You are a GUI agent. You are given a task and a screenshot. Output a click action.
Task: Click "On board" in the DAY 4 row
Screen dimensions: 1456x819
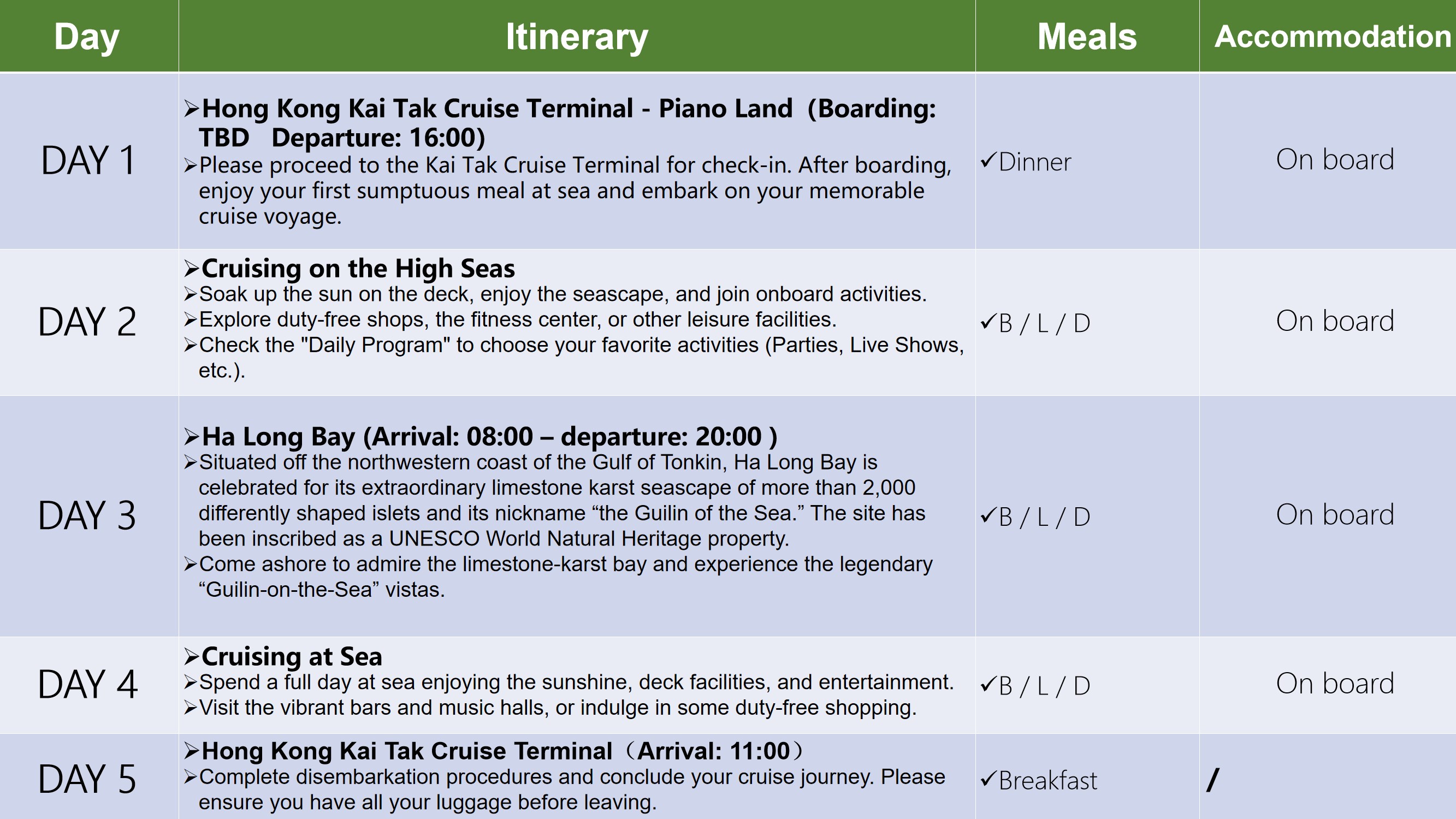(1335, 684)
